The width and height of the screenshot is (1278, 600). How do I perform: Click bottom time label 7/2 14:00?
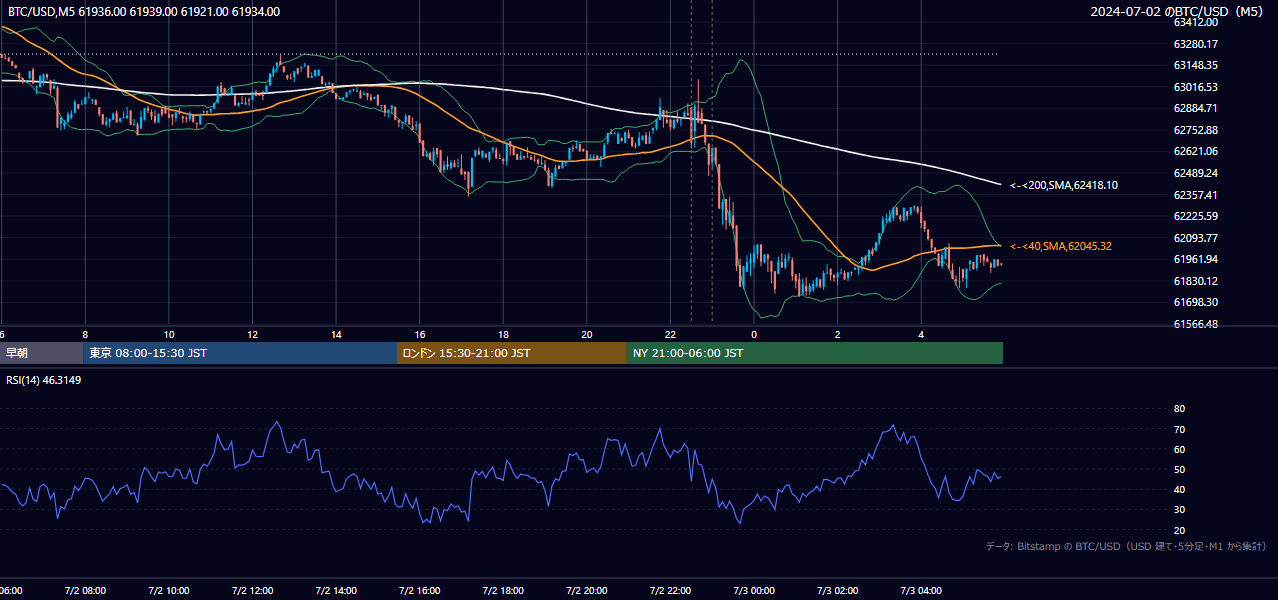[336, 591]
